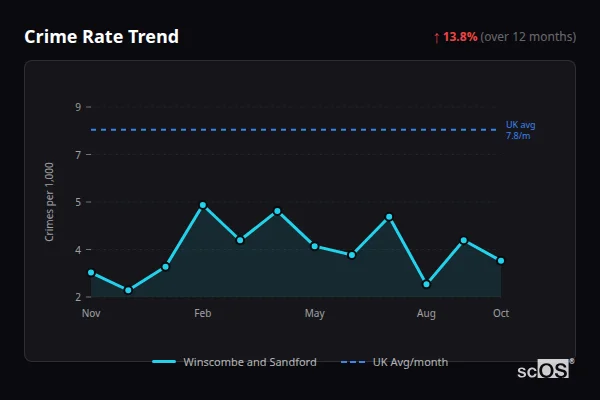The height and width of the screenshot is (400, 600).
Task: Click the y-axis value 2
Action: (x=78, y=297)
